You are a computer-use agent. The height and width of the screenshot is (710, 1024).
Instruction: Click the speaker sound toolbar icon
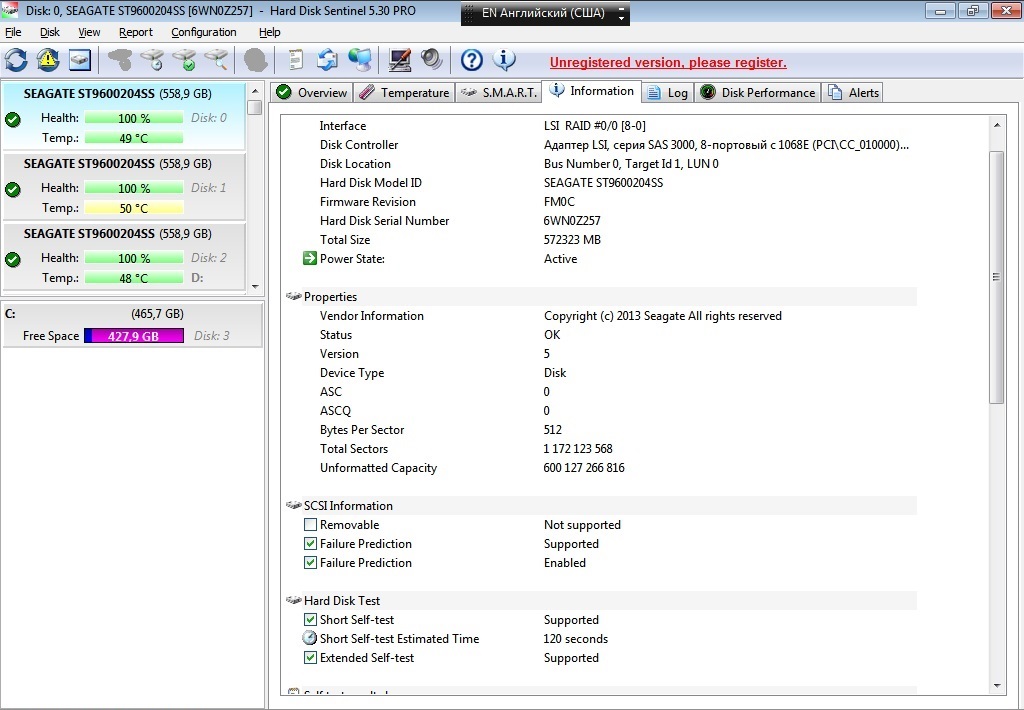tap(432, 60)
